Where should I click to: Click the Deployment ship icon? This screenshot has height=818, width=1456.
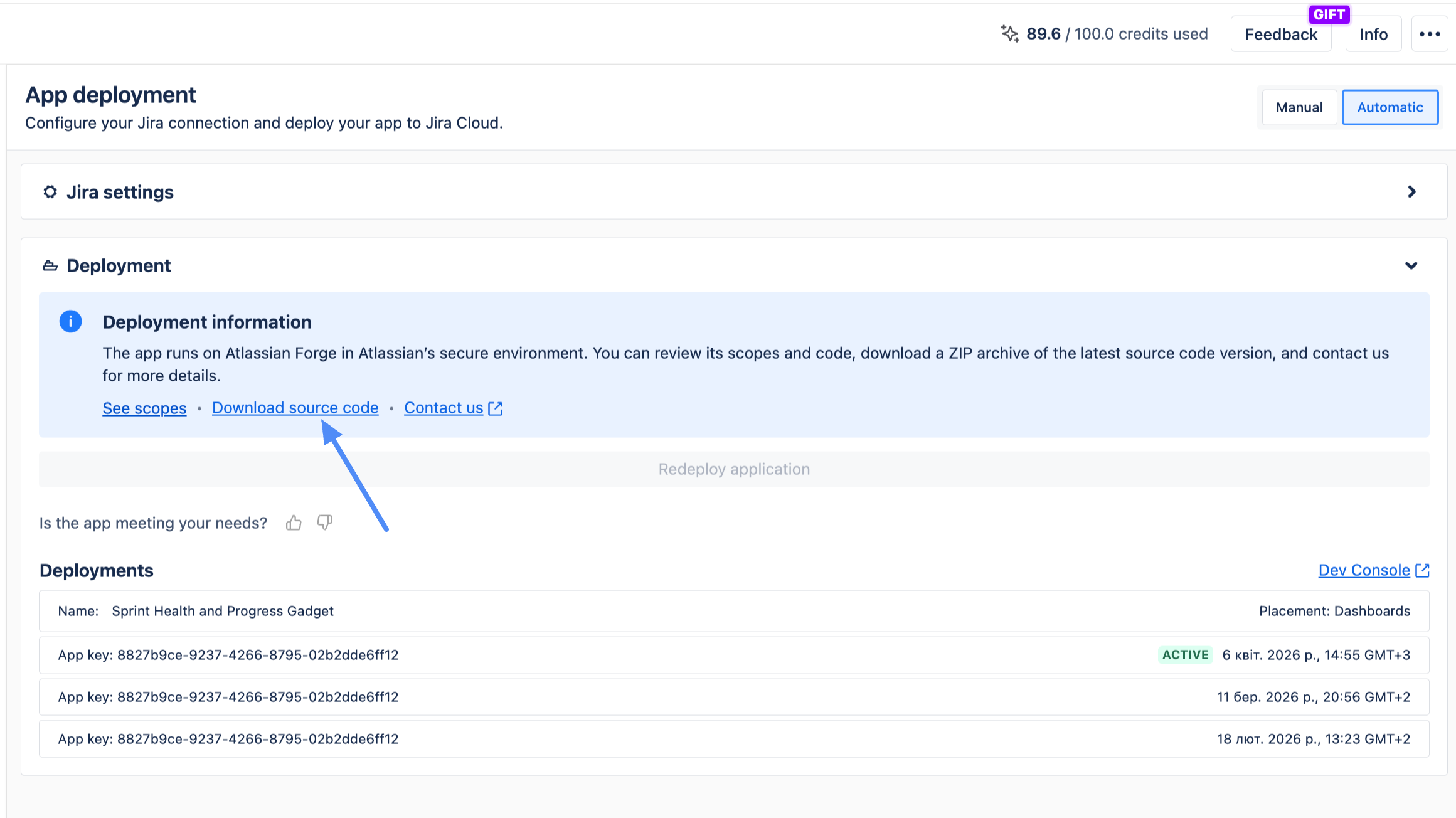tap(50, 266)
